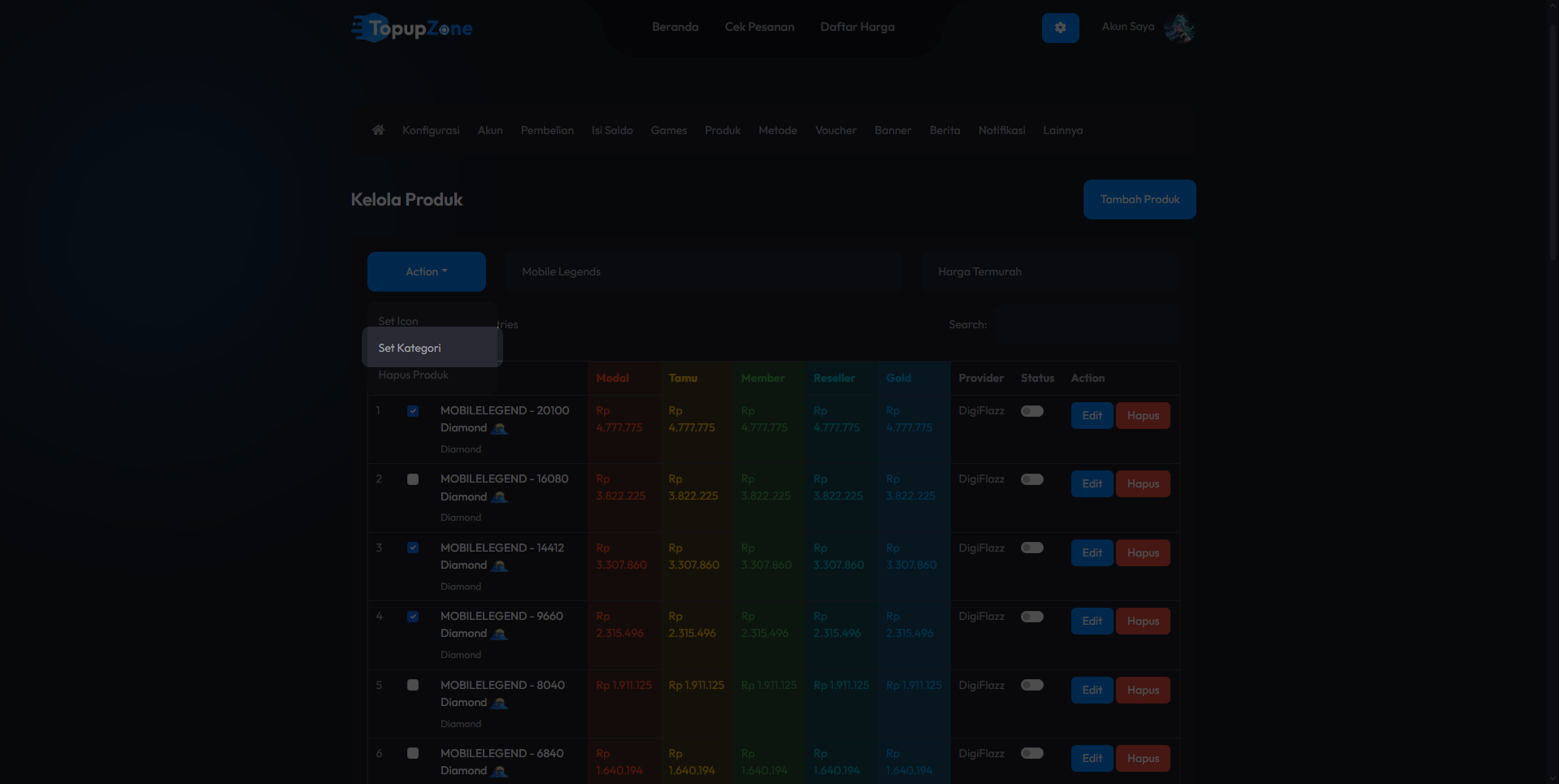The image size is (1559, 784).
Task: Delete the MOBILELEGEND - 20100 product with Hapus
Action: coord(1143,416)
